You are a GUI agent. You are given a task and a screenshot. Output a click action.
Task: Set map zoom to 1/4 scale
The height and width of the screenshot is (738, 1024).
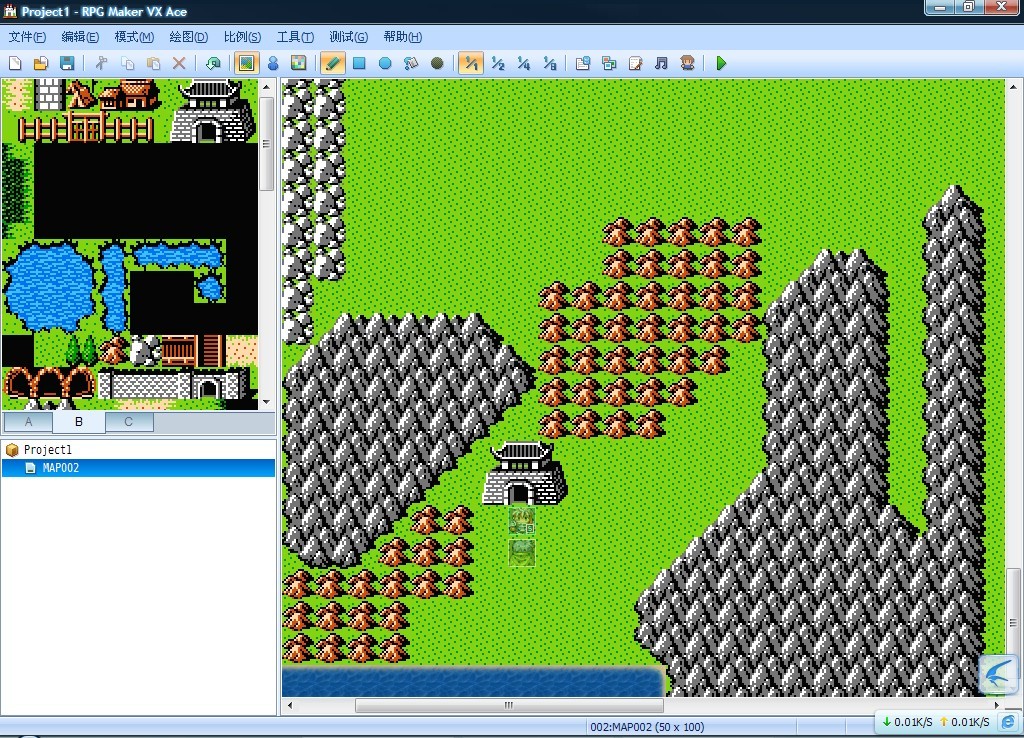(524, 63)
